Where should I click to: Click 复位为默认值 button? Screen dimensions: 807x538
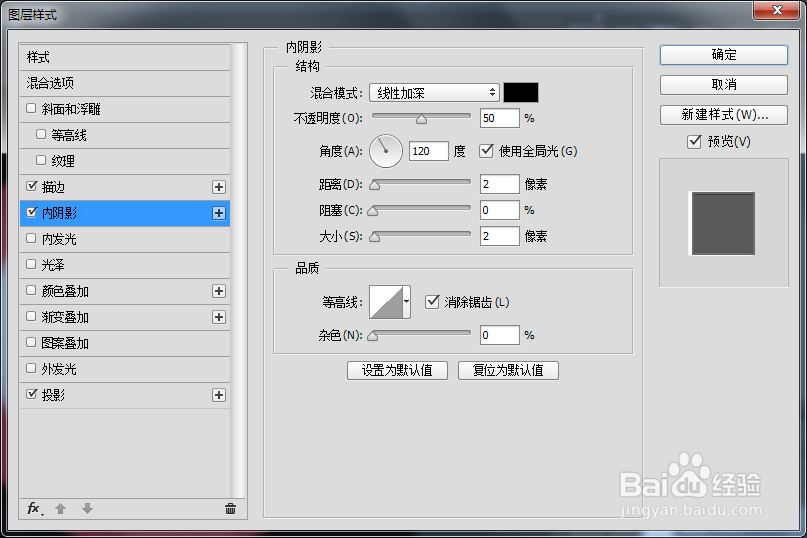coord(508,370)
